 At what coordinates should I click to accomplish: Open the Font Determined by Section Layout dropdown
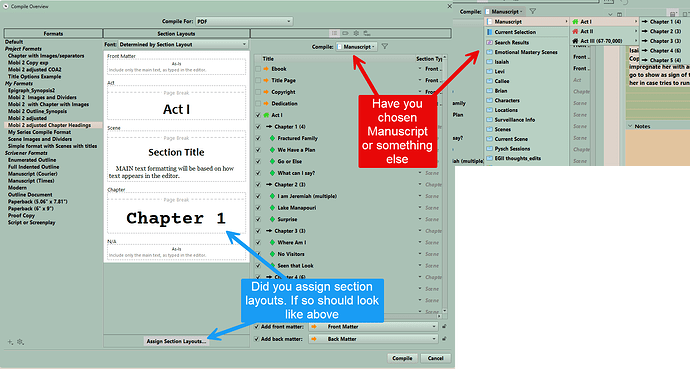183,44
